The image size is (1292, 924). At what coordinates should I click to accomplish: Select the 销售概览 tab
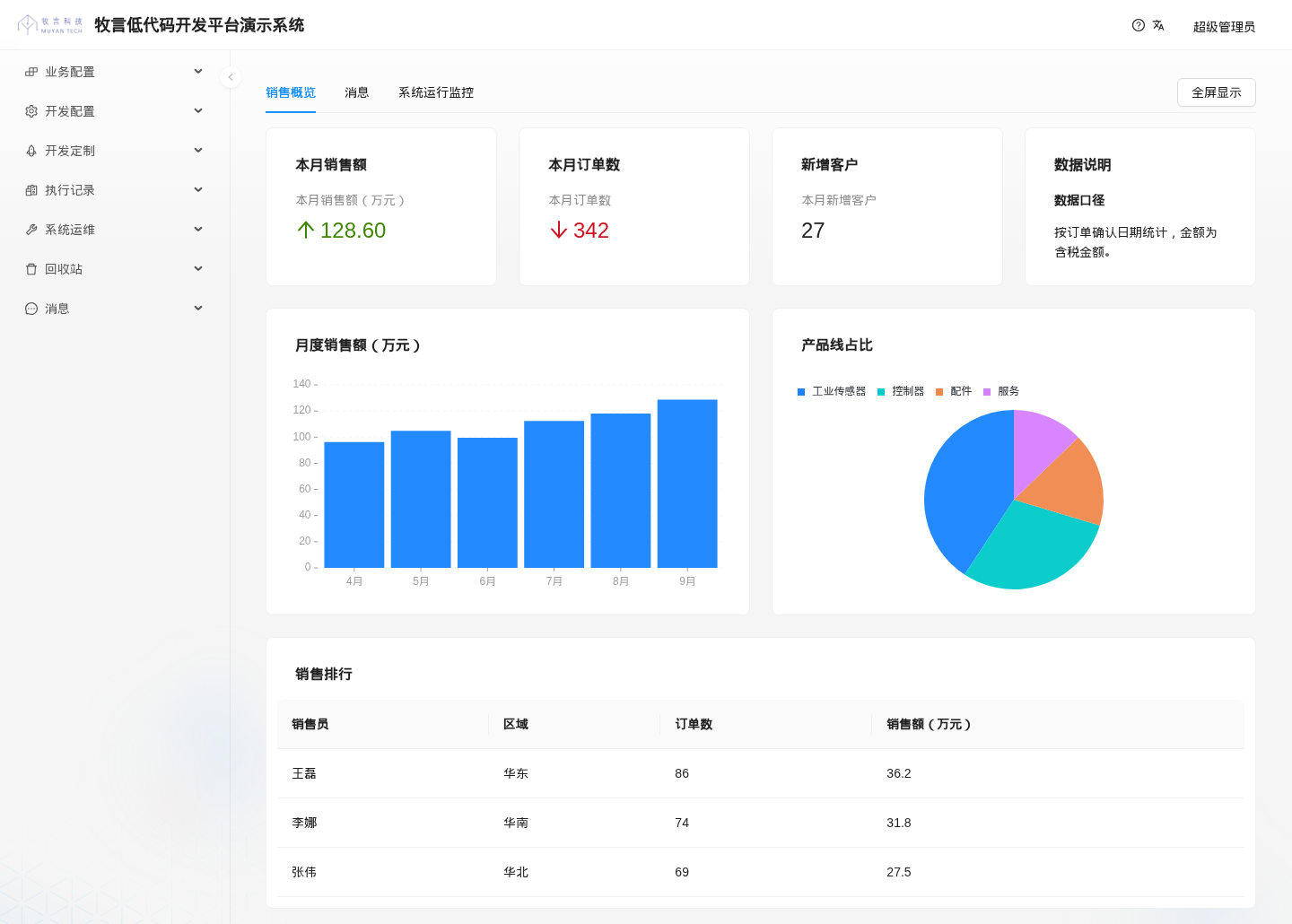[x=291, y=92]
